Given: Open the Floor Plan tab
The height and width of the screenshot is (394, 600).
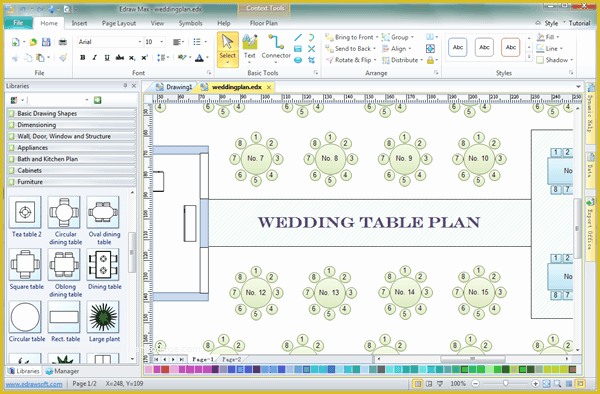Looking at the screenshot, I should tap(264, 23).
